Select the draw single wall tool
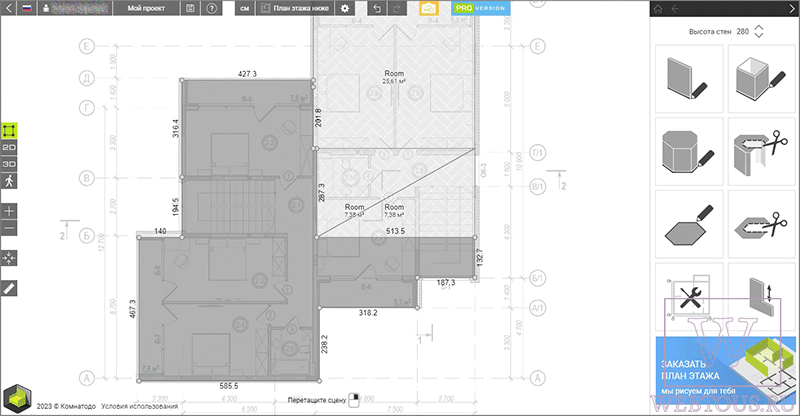800x416 pixels. 689,79
